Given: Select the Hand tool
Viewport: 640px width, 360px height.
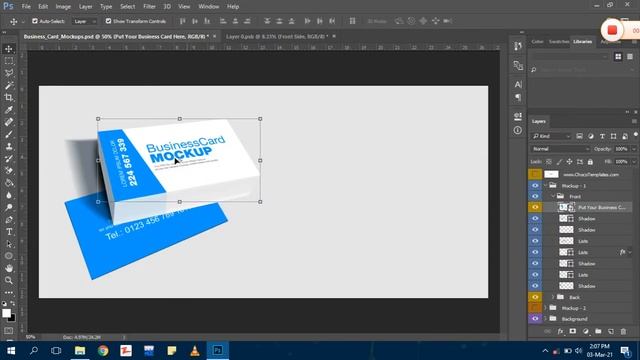Looking at the screenshot, I should click(x=9, y=268).
